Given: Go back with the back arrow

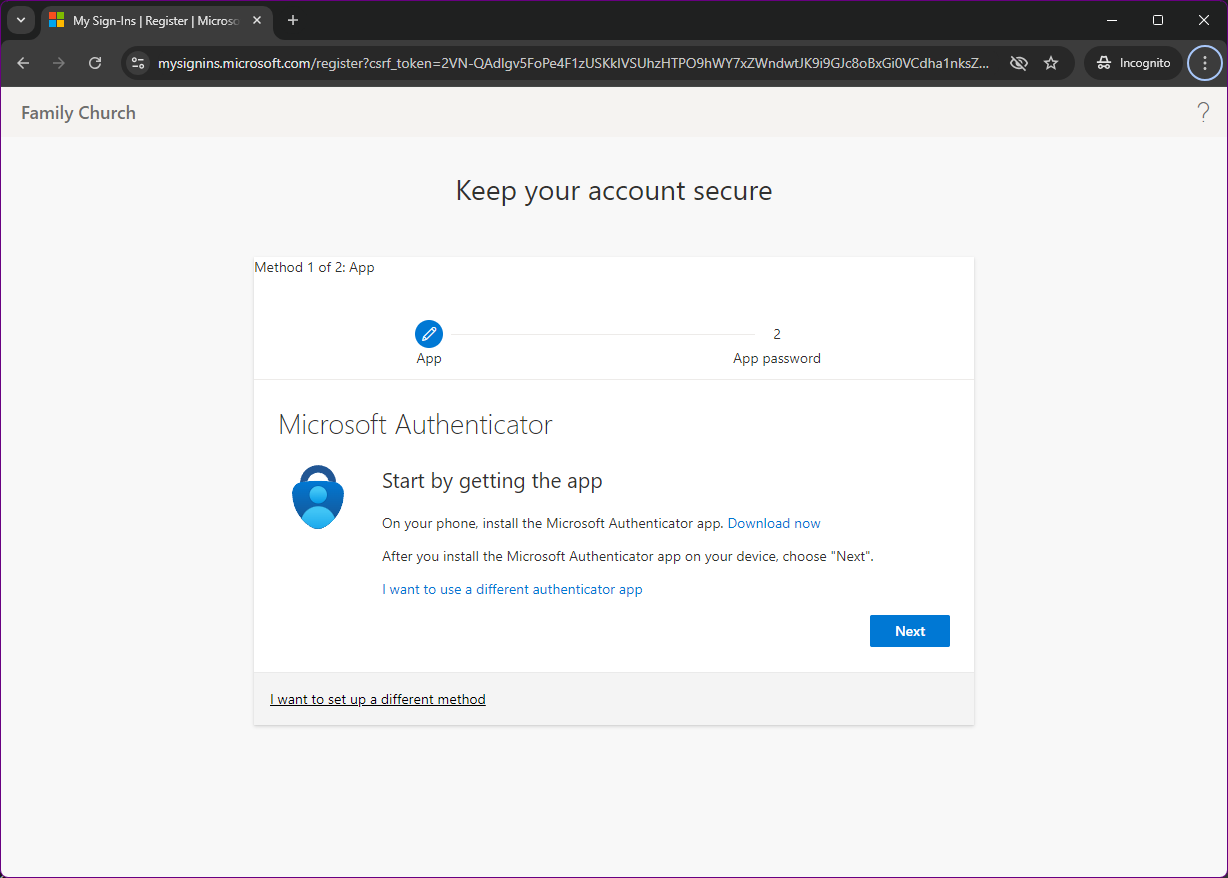Looking at the screenshot, I should click(x=23, y=63).
